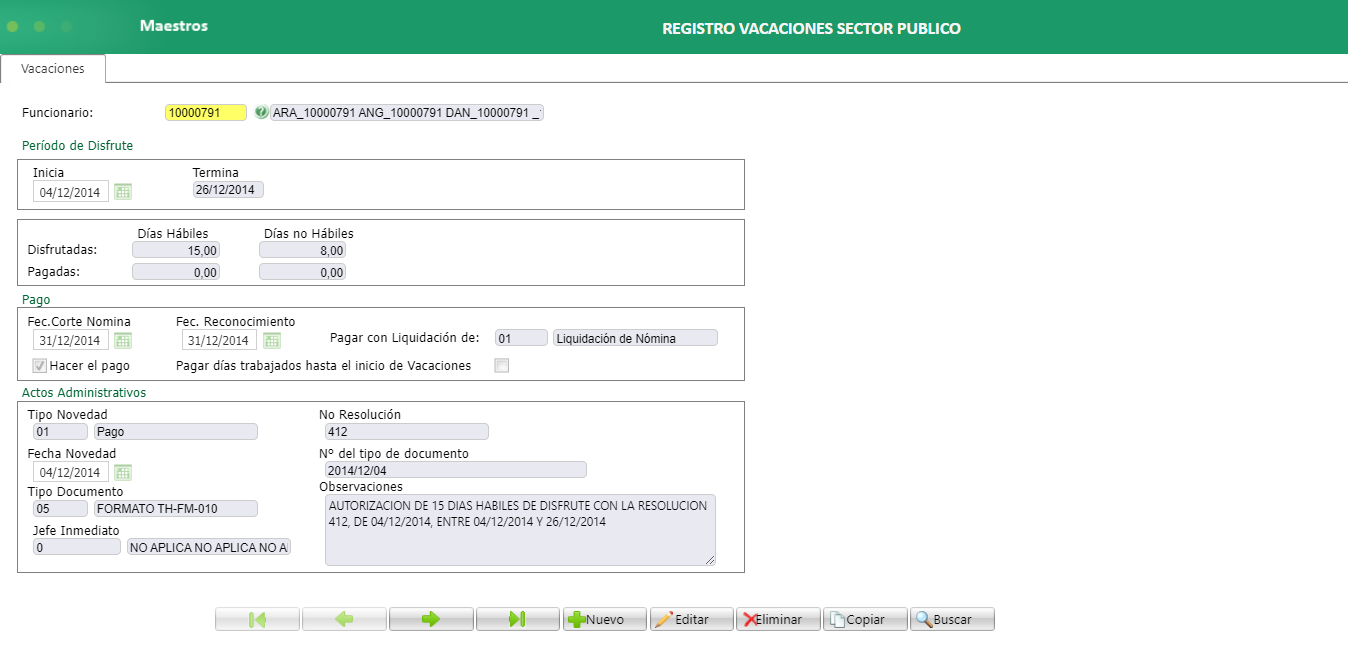Click the Pagadas Días no Hábiles field

coord(302,272)
